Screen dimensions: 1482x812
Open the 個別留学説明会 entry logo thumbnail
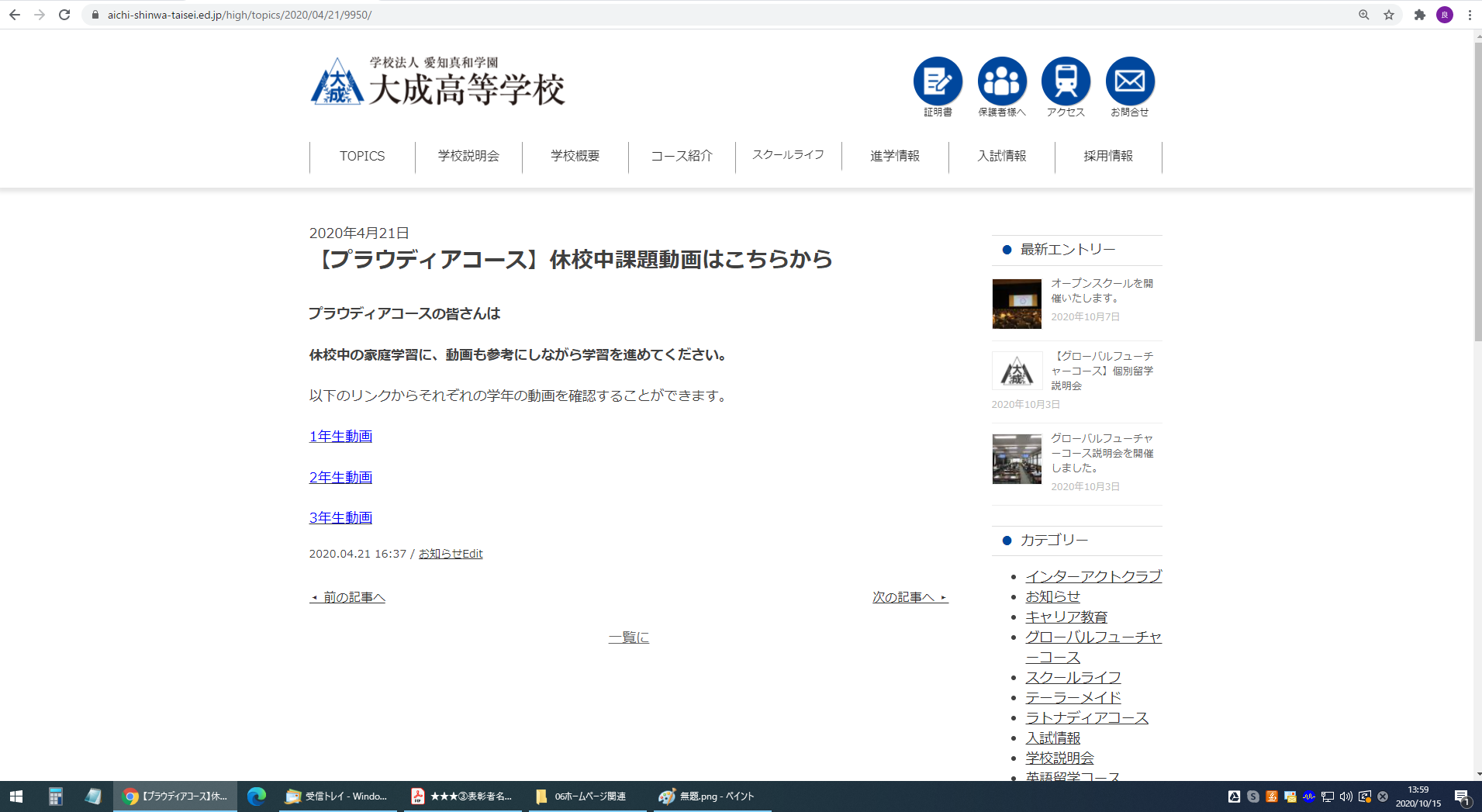point(1017,371)
